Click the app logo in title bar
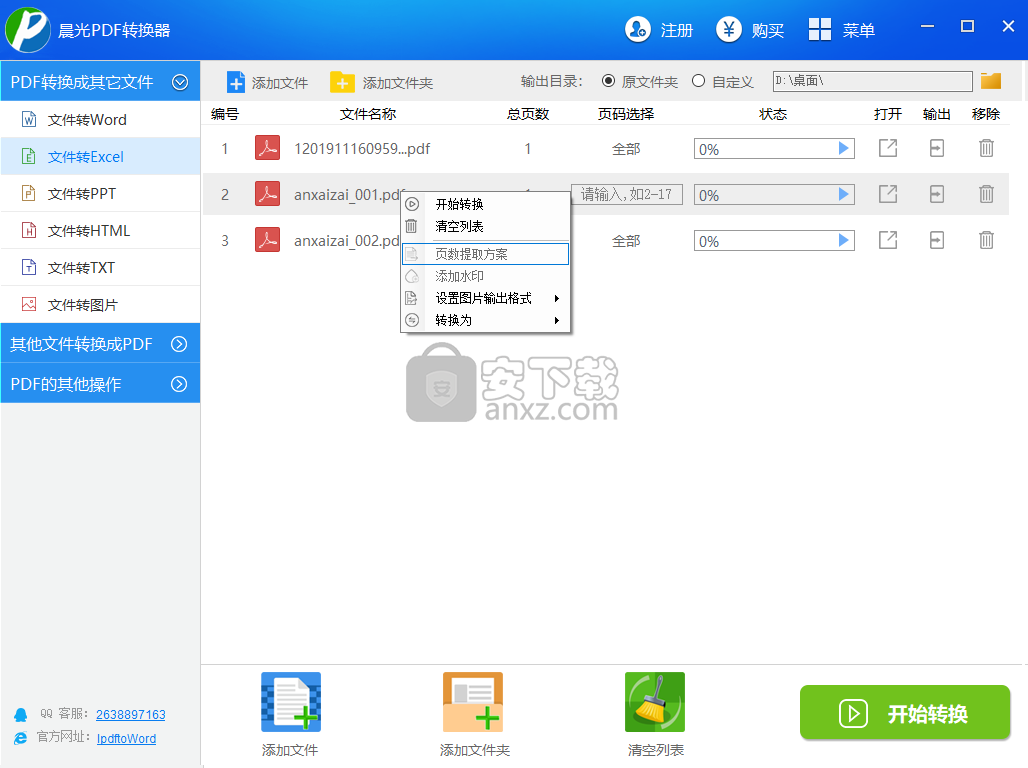Image resolution: width=1028 pixels, height=768 pixels. click(x=28, y=30)
